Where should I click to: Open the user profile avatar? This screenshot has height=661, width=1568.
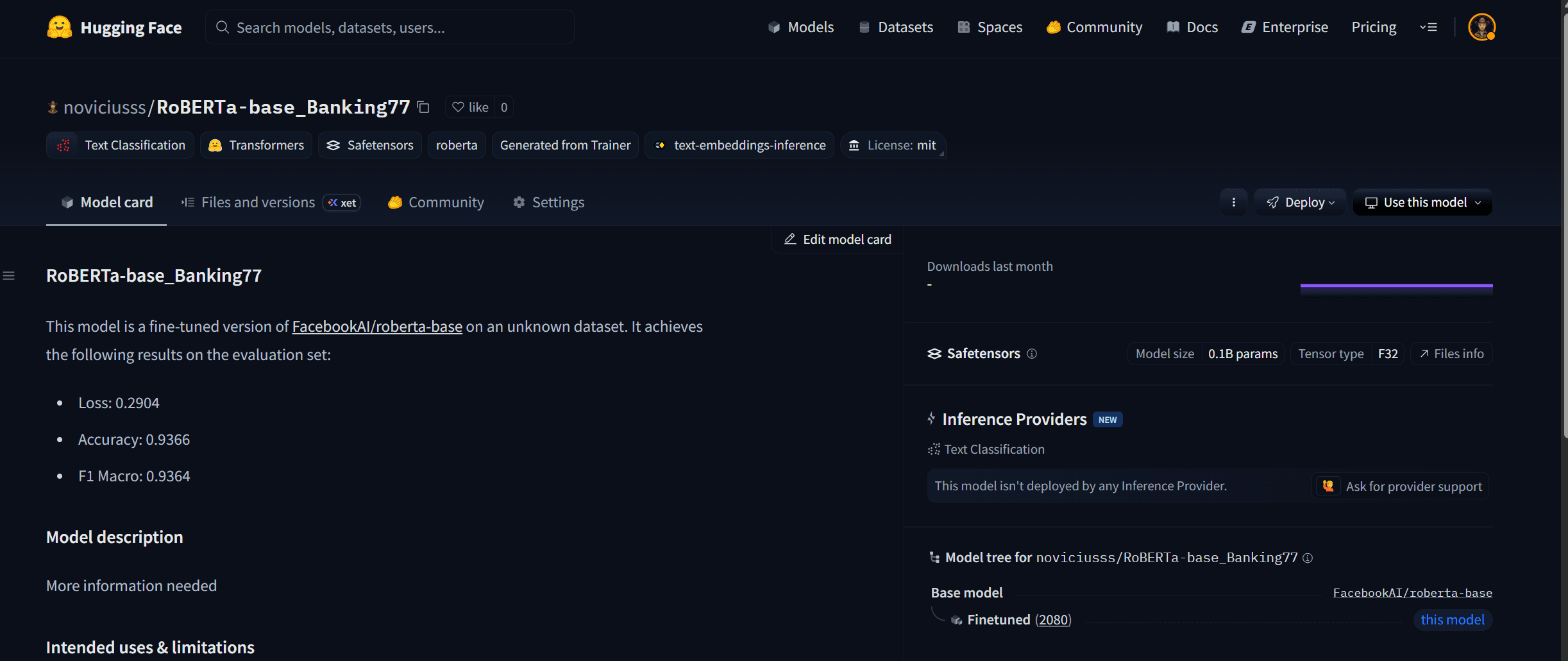coord(1481,28)
